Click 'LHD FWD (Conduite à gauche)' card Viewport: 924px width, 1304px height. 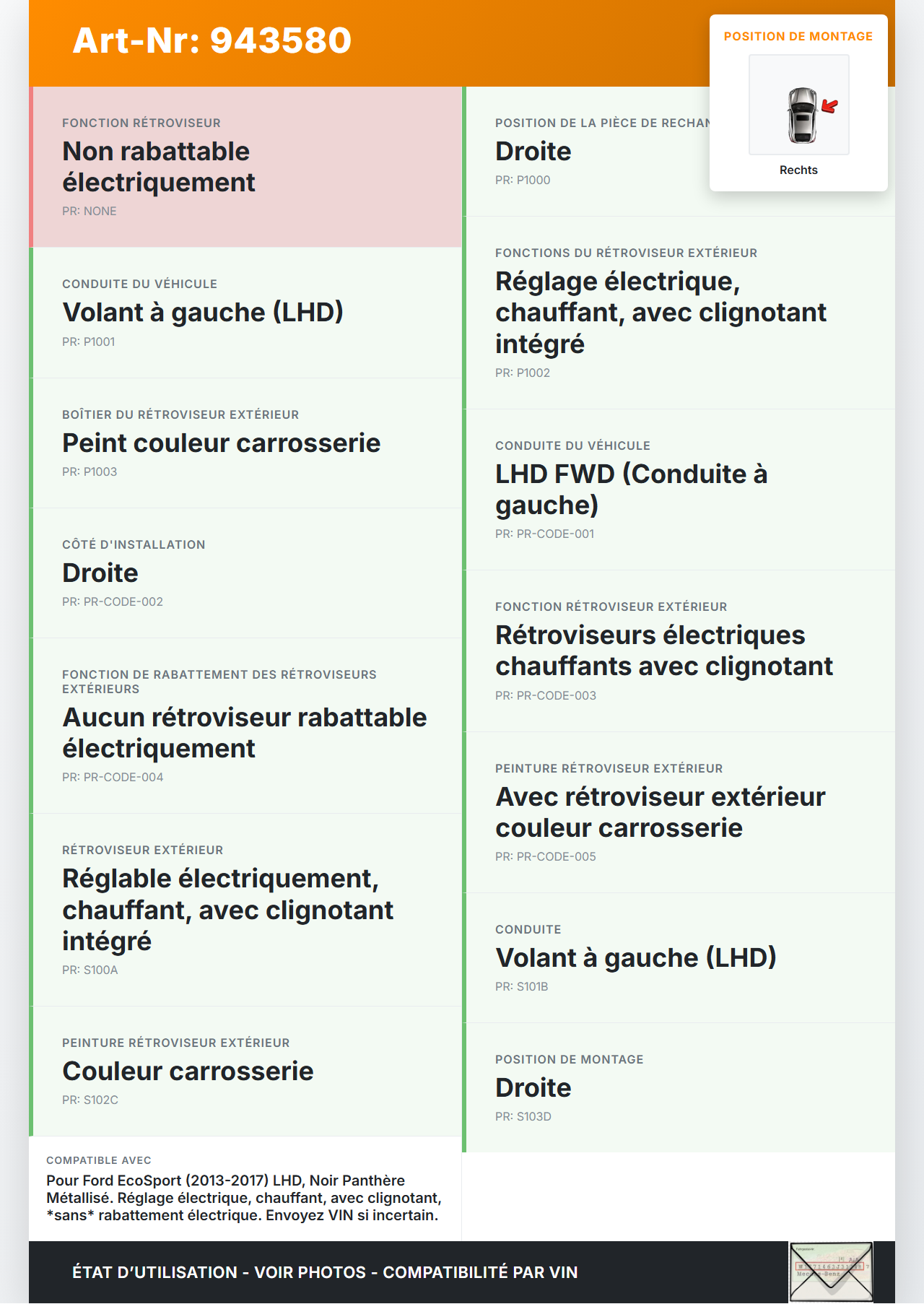(x=679, y=490)
